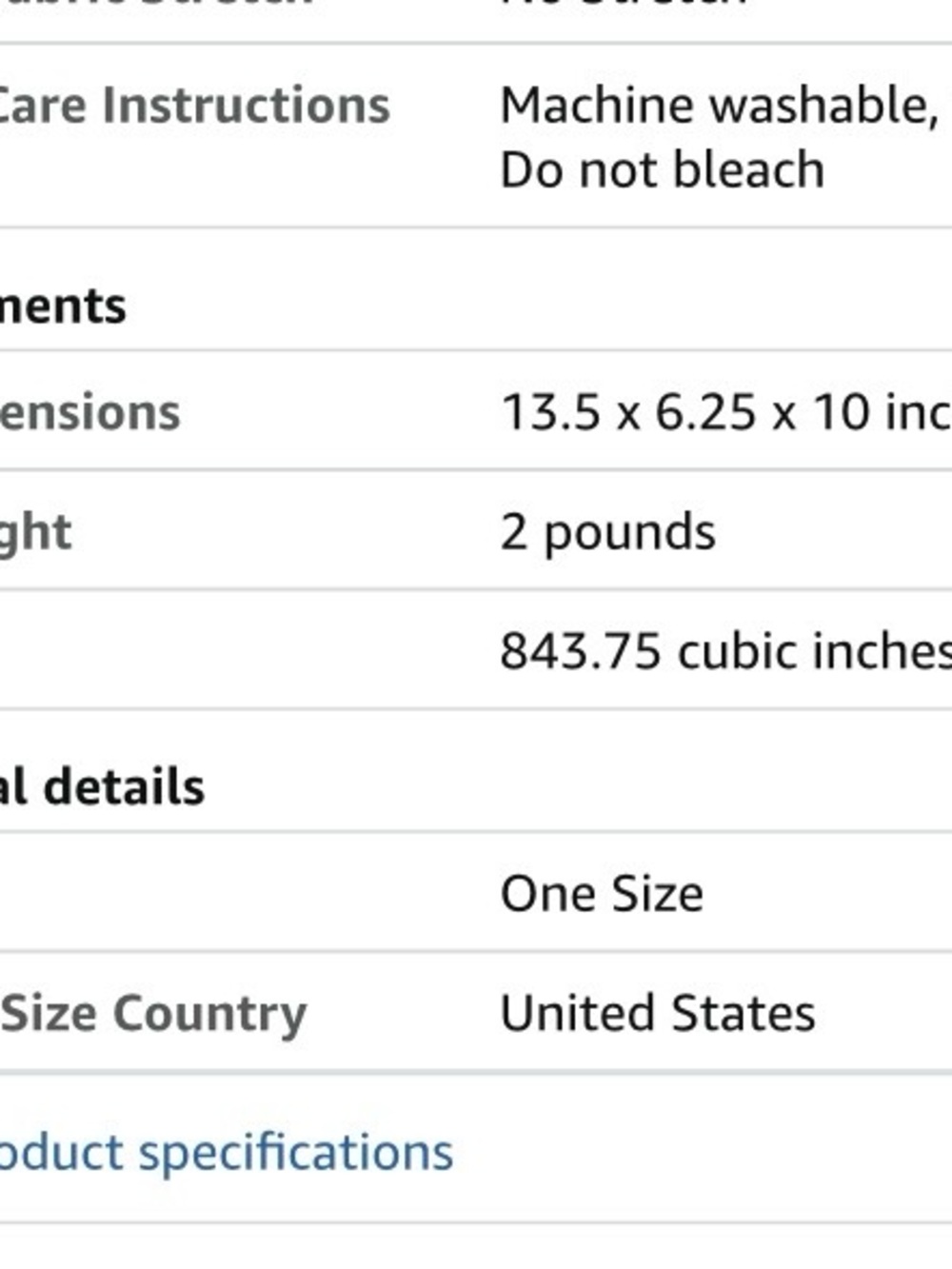Click the weight row label
The image size is (952, 1269).
pos(36,532)
